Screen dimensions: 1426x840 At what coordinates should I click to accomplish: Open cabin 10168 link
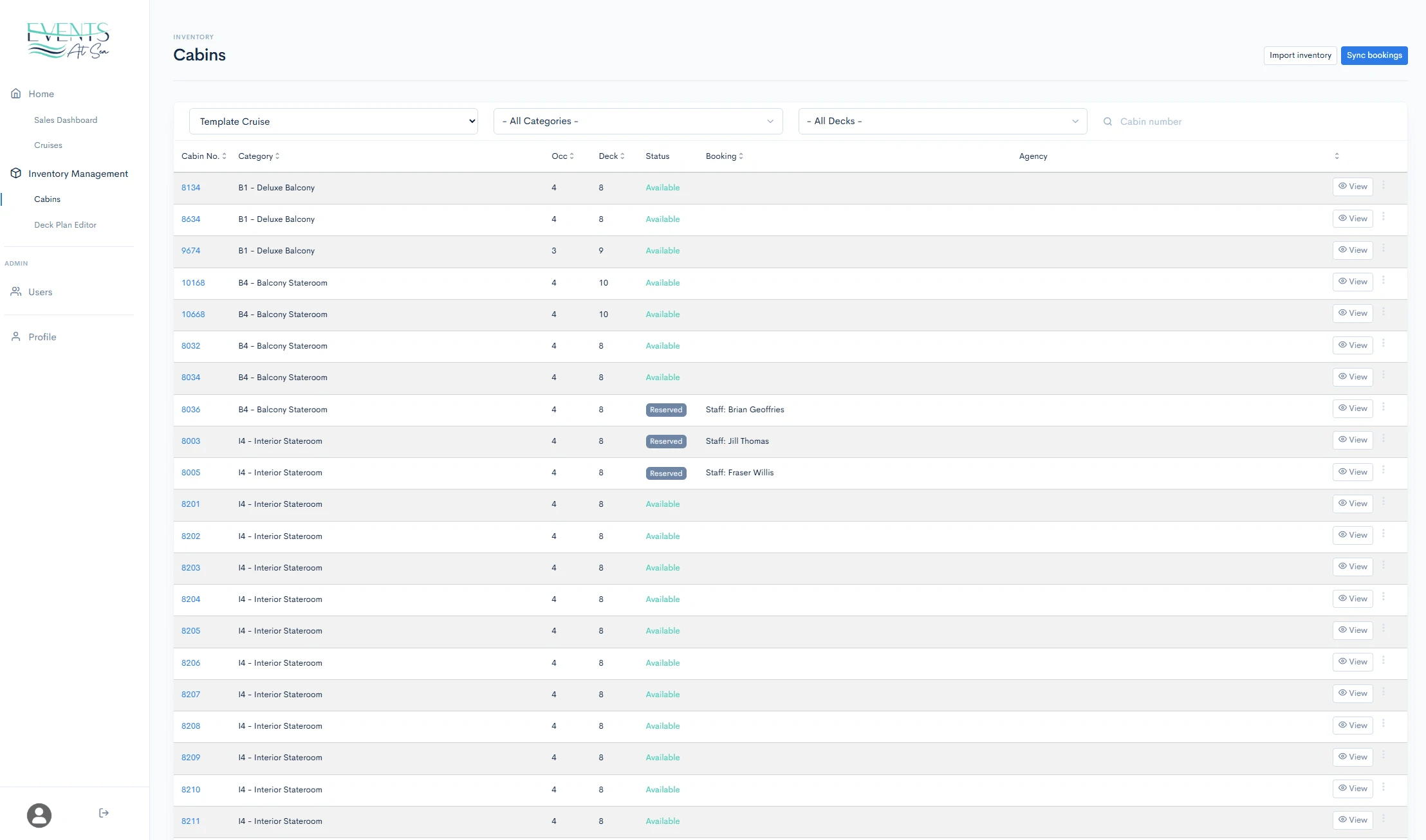(193, 283)
